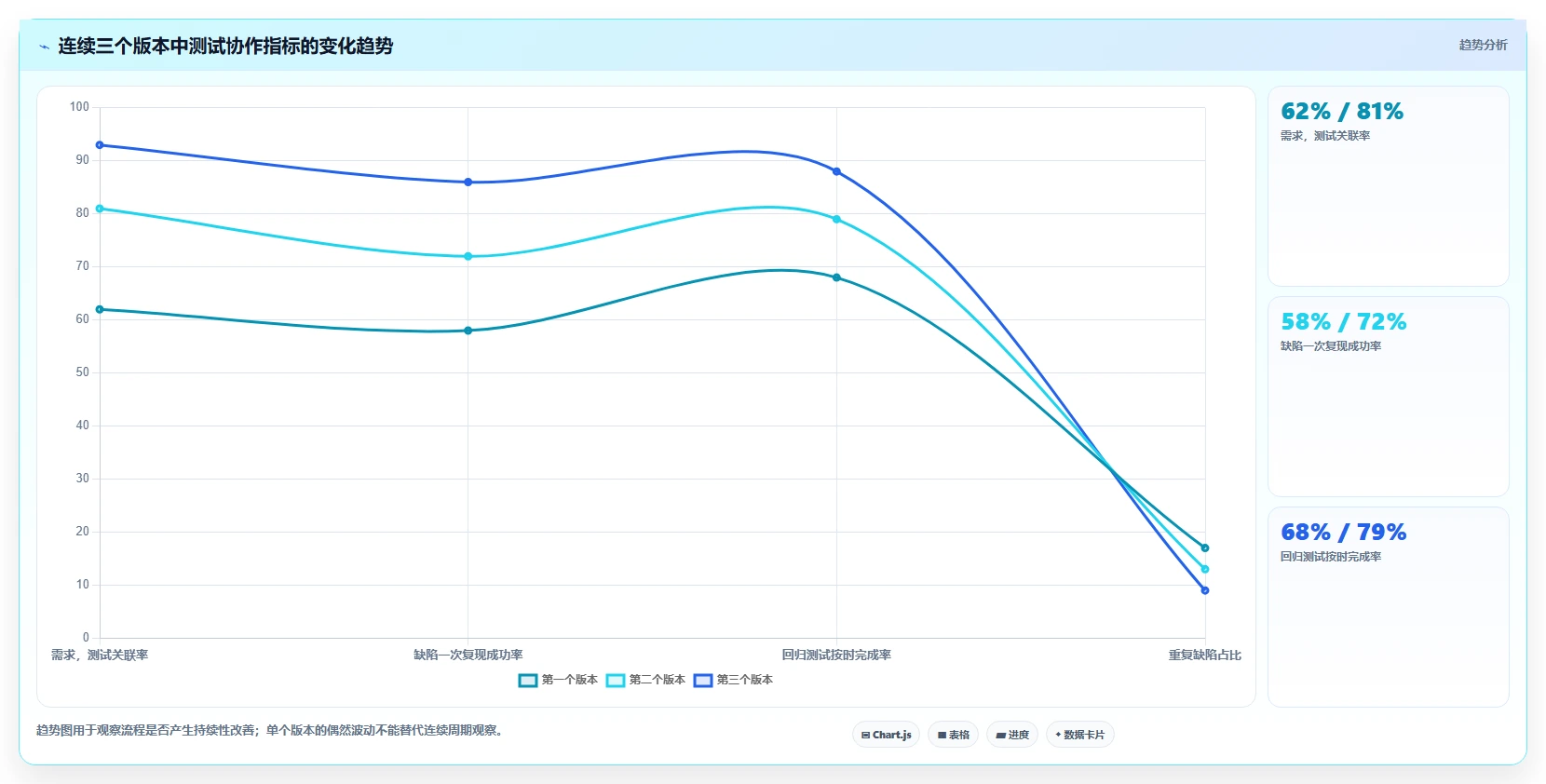The image size is (1546, 784).
Task: Click the 趋势分析 label in the header
Action: pos(1483,45)
